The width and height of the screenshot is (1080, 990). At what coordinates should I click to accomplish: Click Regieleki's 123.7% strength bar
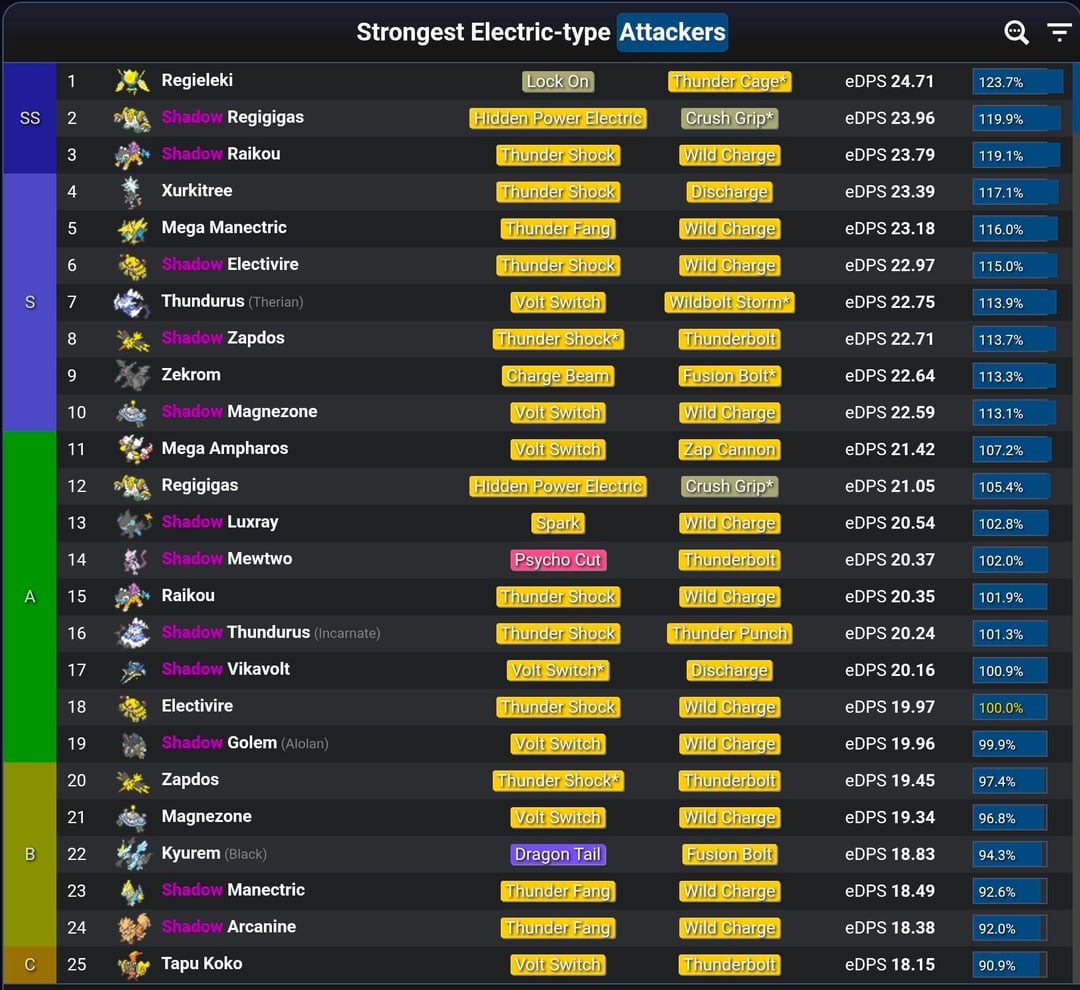coord(1016,82)
